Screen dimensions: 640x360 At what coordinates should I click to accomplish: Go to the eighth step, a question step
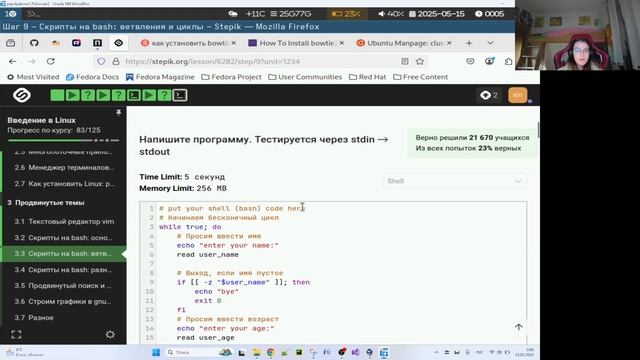pos(164,95)
